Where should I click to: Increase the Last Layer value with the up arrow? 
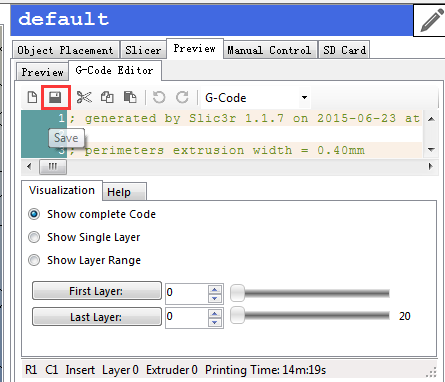pos(215,313)
